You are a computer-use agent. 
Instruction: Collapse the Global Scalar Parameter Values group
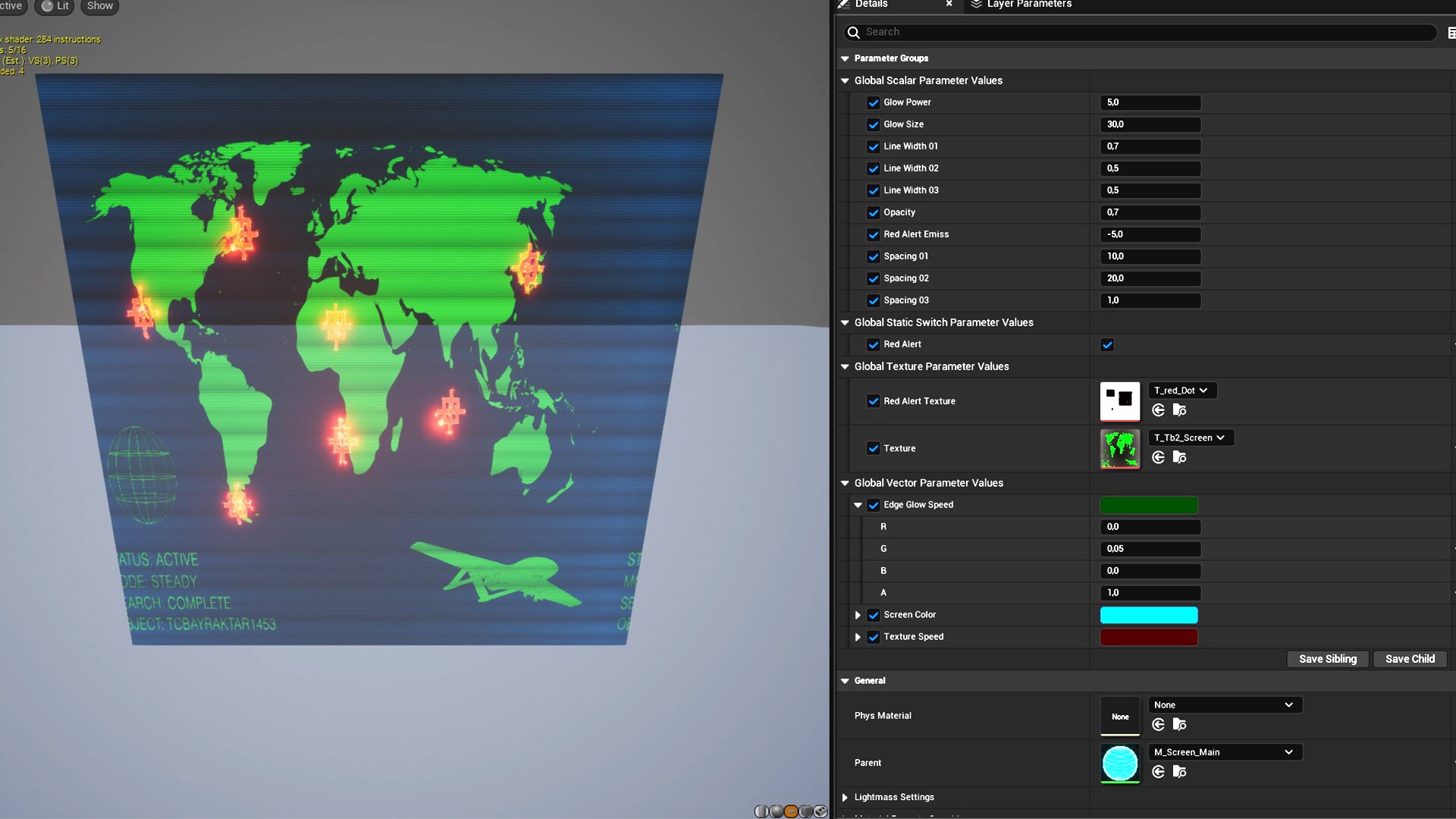click(845, 80)
